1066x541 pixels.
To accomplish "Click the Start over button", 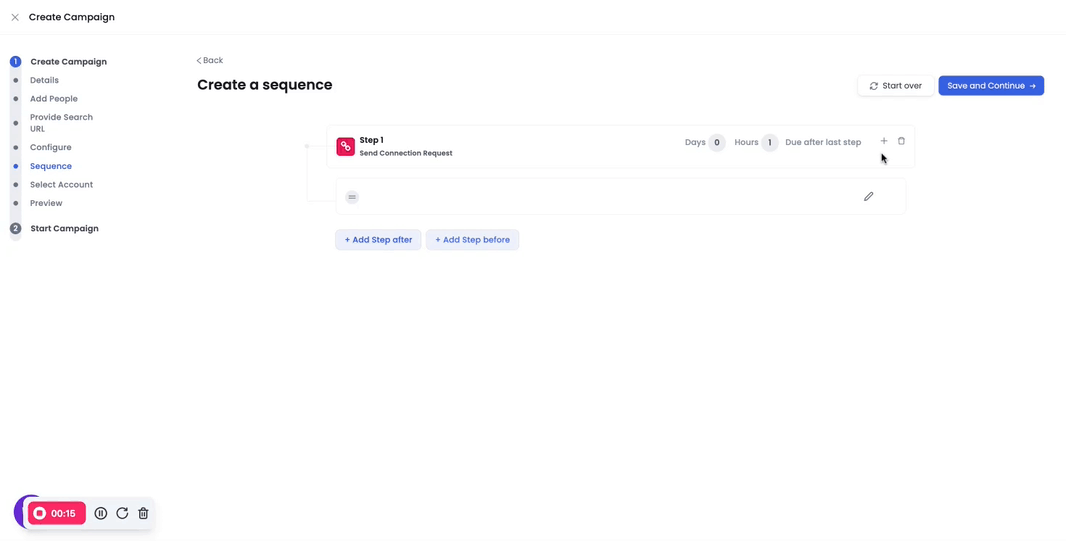I will [x=895, y=86].
